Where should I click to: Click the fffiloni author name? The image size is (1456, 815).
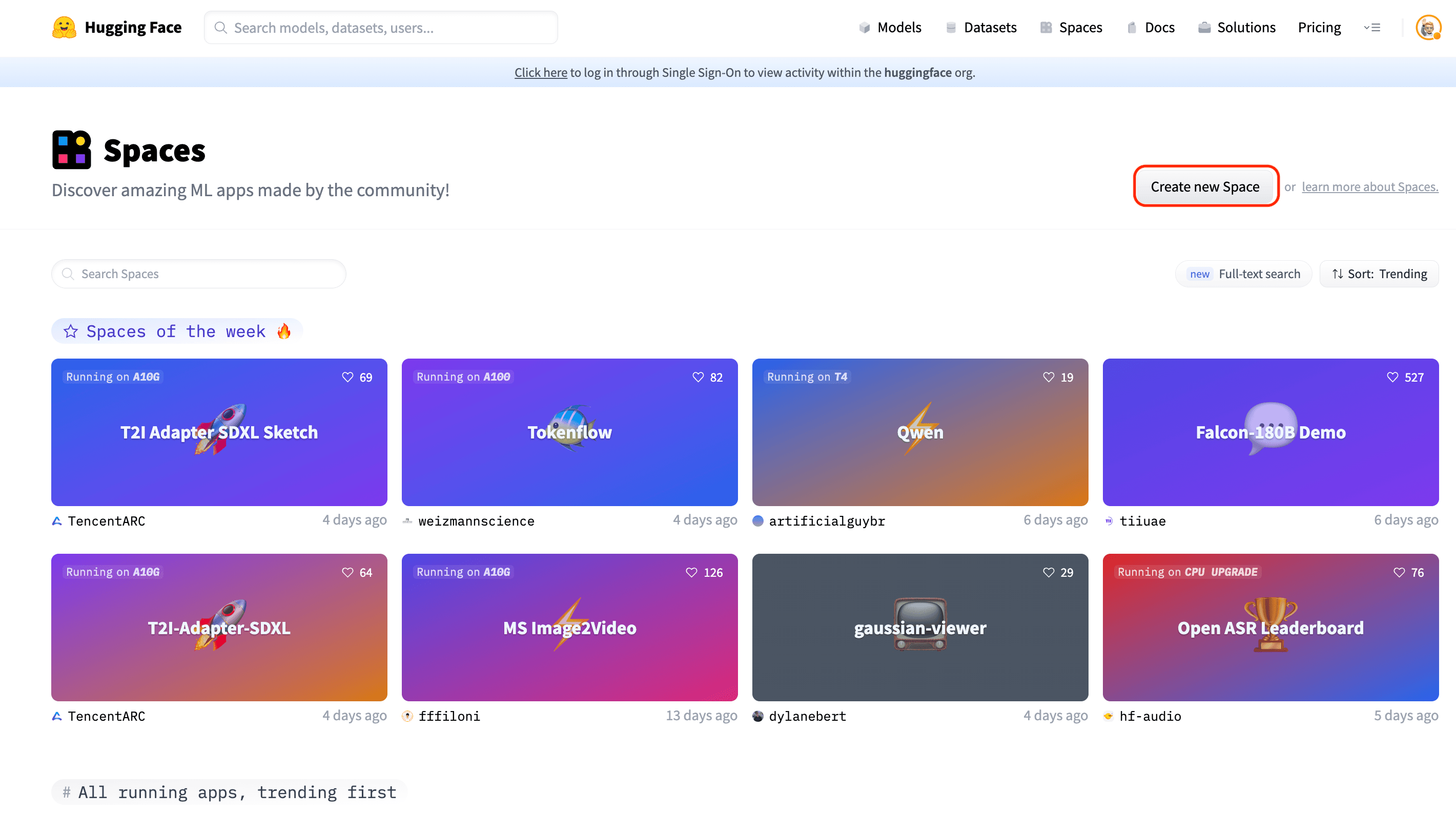pos(449,716)
